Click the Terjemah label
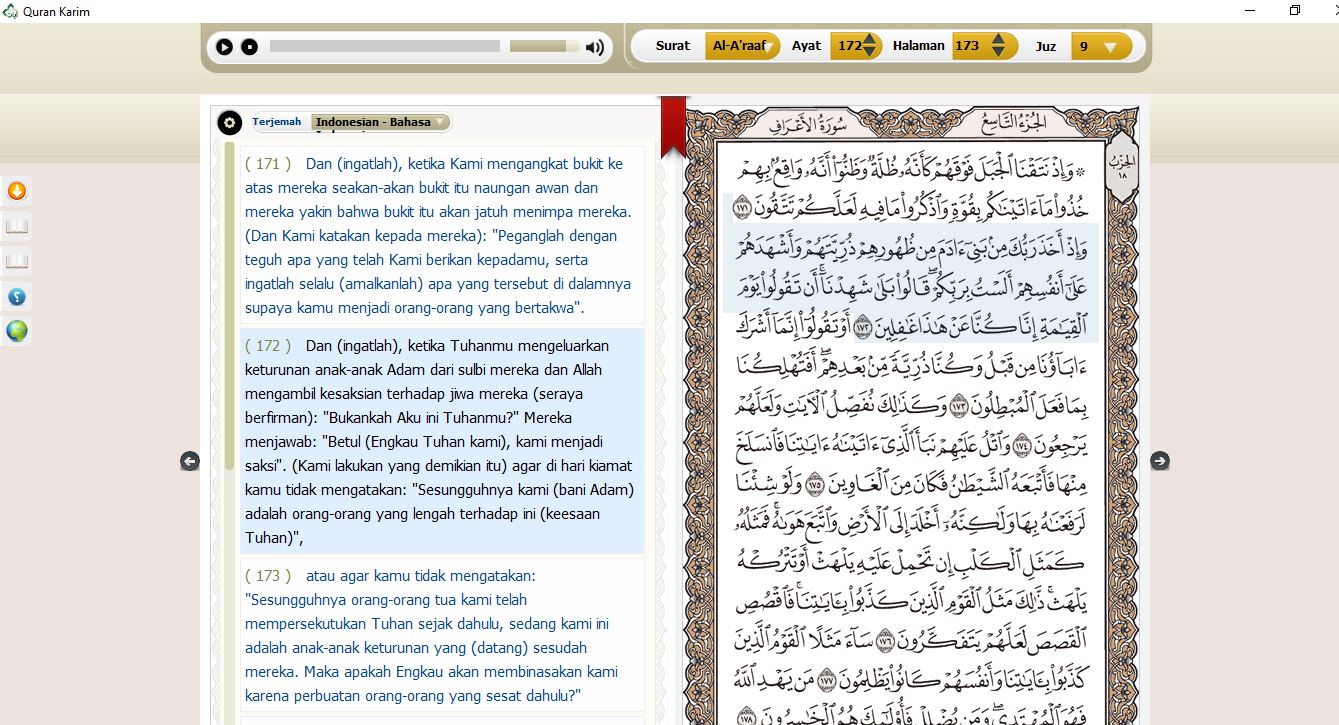 276,122
